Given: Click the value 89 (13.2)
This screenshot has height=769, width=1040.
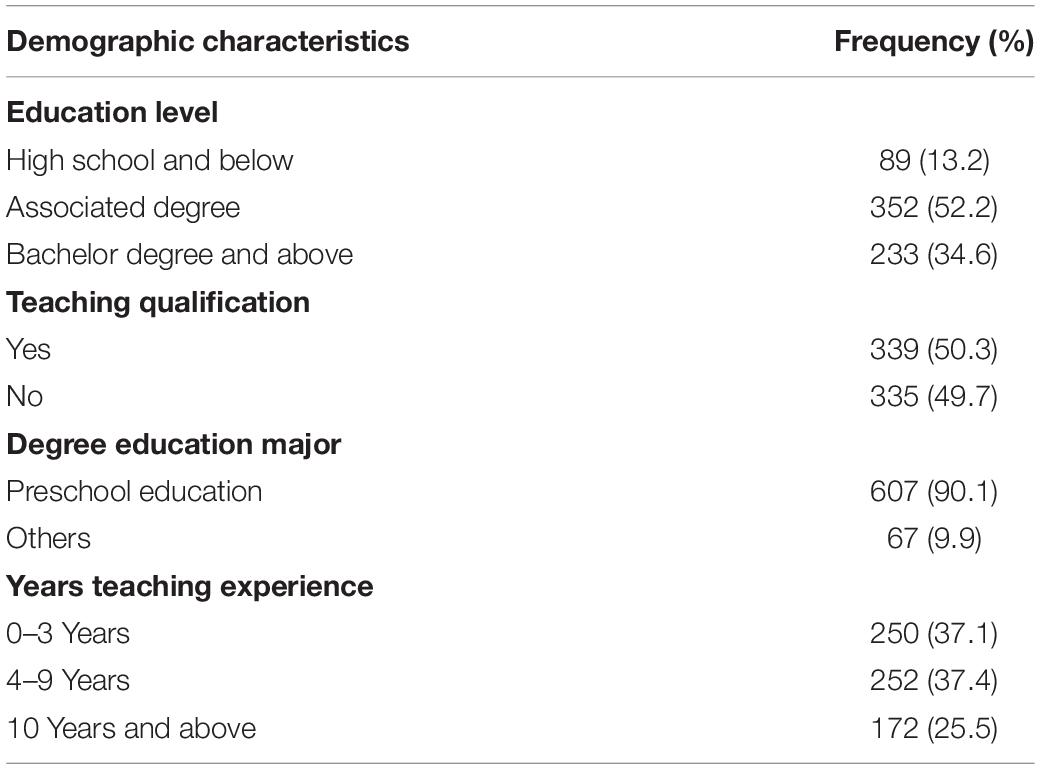Looking at the screenshot, I should click(934, 161).
